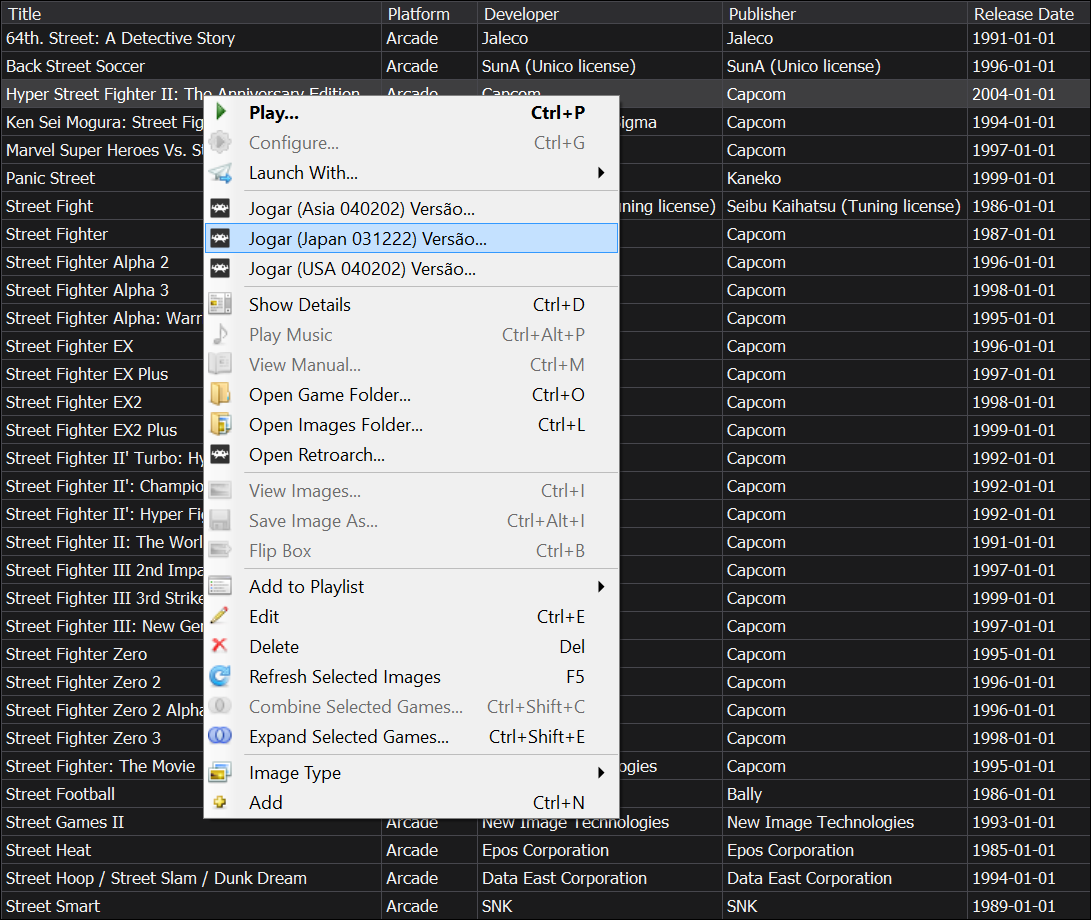The width and height of the screenshot is (1091, 920).
Task: Select Jogar (USA 040202) Versão menu entry
Action: 411,268
